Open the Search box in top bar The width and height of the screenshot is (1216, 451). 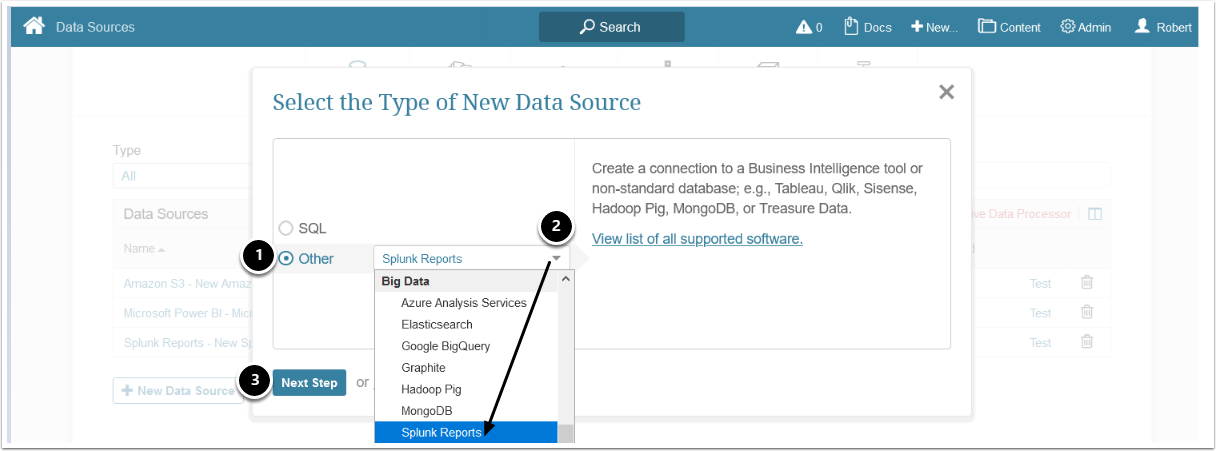[x=611, y=27]
